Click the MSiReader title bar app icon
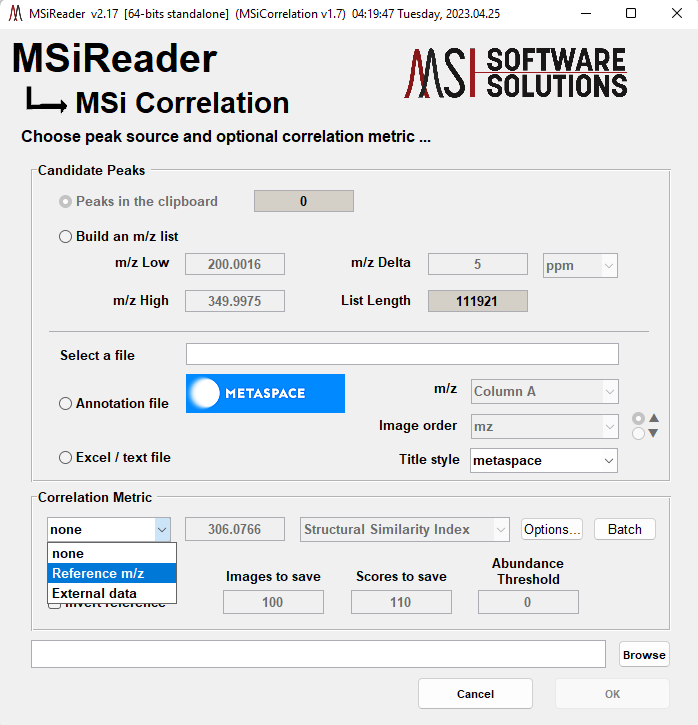 [15, 13]
